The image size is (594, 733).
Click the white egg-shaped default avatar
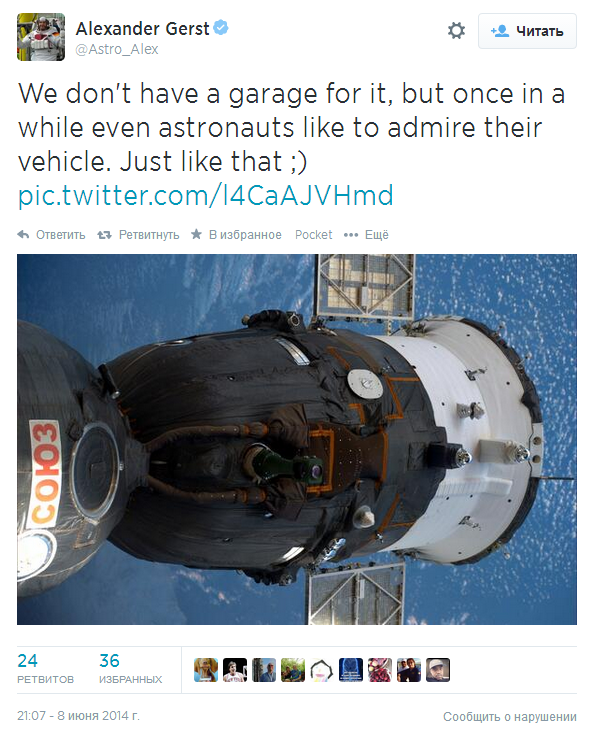(322, 670)
